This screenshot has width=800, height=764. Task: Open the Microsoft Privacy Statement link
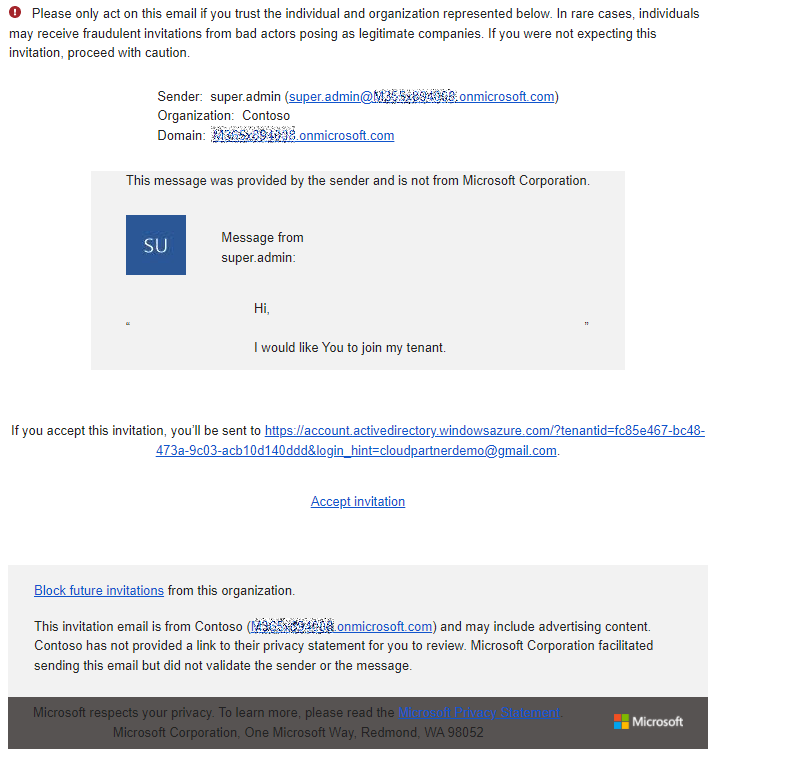point(479,713)
